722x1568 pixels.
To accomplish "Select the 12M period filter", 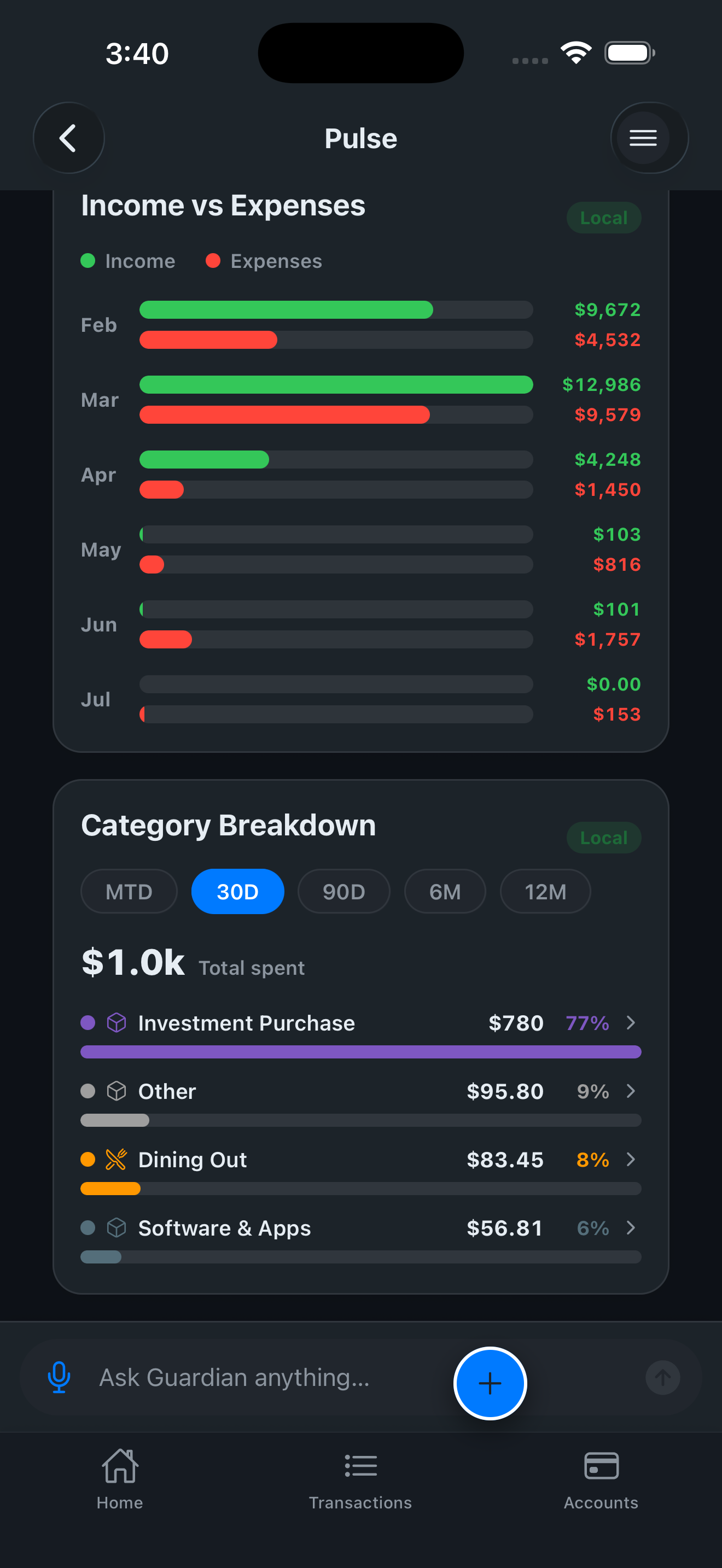I will (x=545, y=891).
